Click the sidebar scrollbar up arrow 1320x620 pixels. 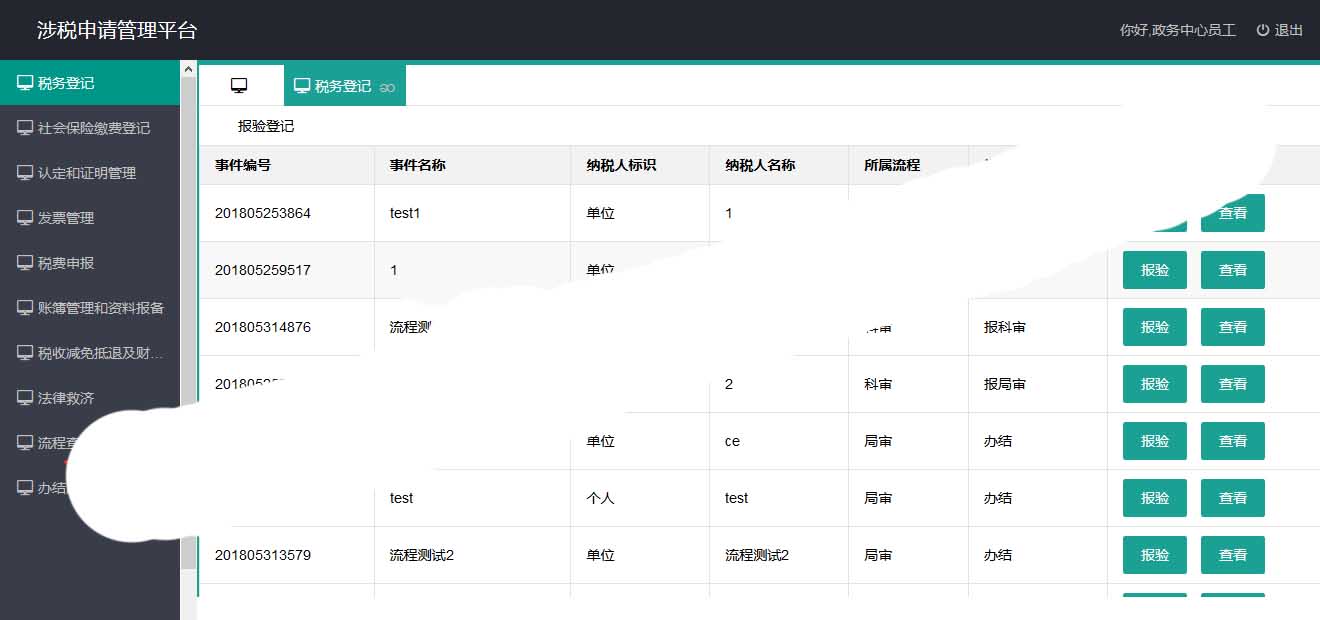pyautogui.click(x=188, y=69)
